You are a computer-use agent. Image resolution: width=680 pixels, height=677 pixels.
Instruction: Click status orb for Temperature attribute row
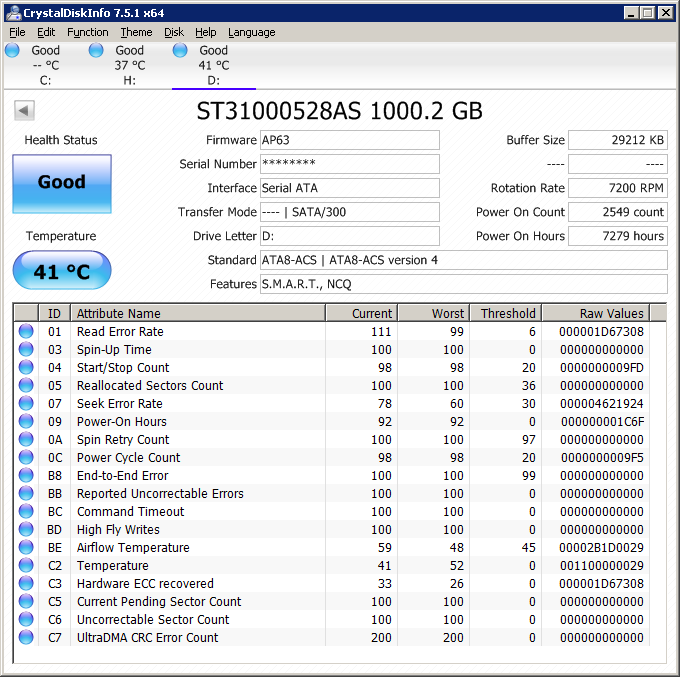pos(26,566)
